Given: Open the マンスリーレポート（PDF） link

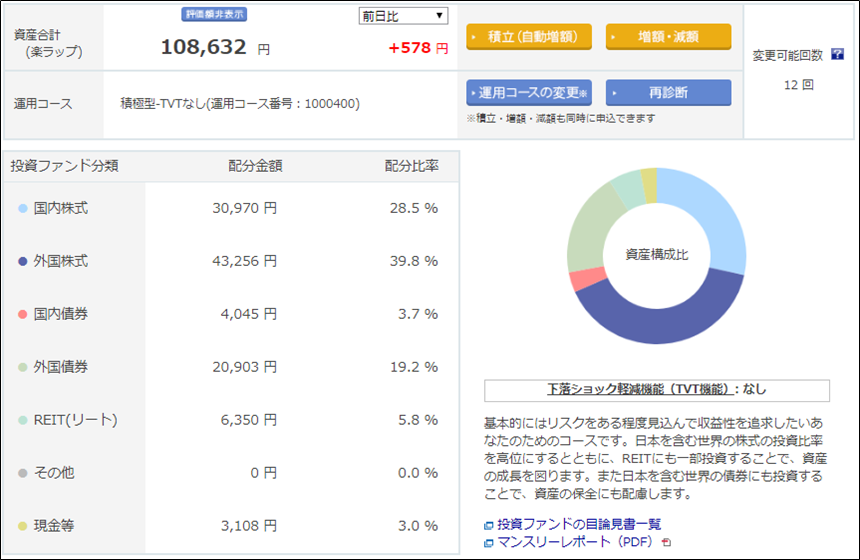Looking at the screenshot, I should point(575,542).
